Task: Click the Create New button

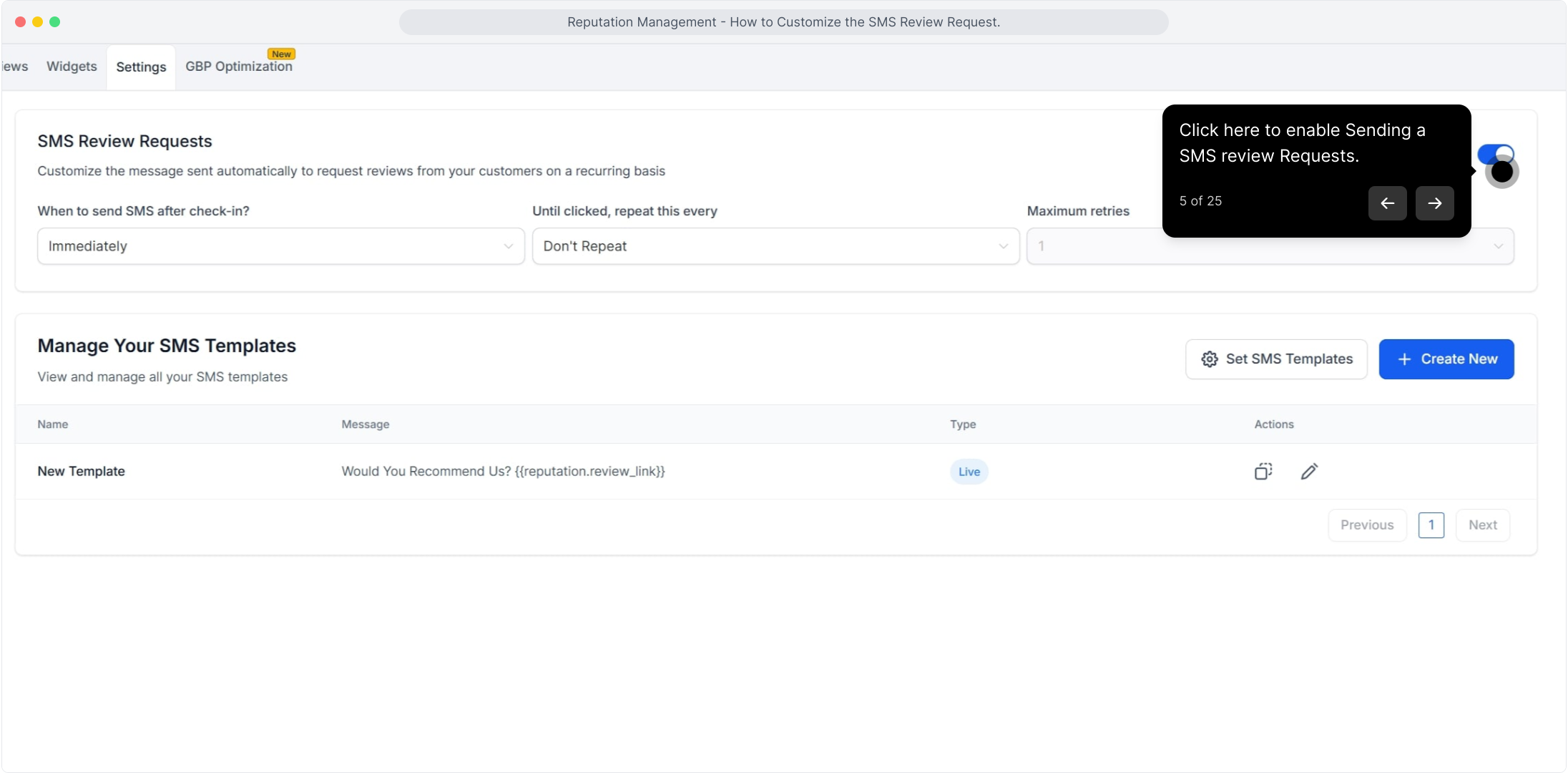Action: [x=1446, y=359]
